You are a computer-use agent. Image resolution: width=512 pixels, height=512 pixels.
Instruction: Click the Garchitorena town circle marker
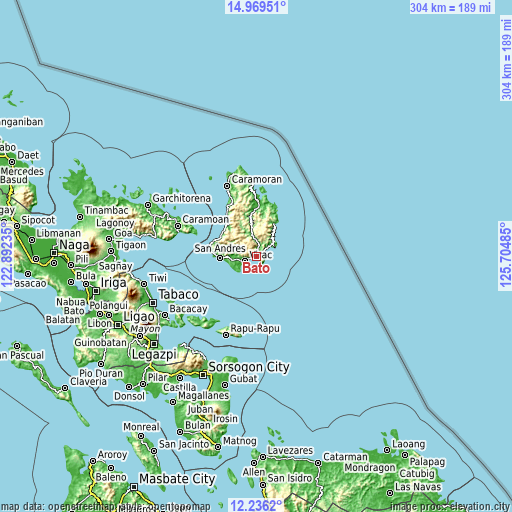coord(148,205)
